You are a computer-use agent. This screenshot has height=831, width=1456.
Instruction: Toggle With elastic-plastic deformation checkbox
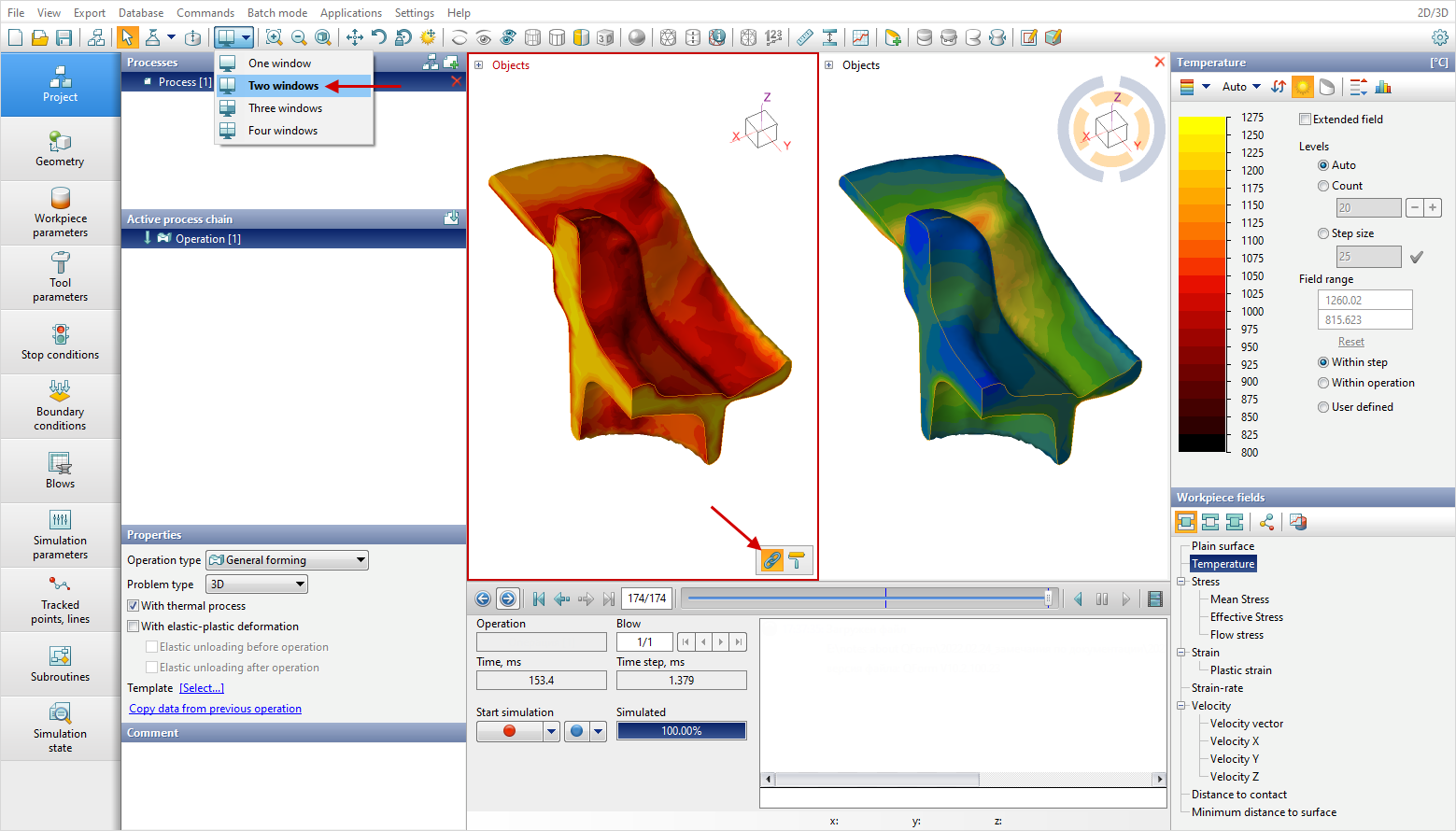[x=134, y=627]
